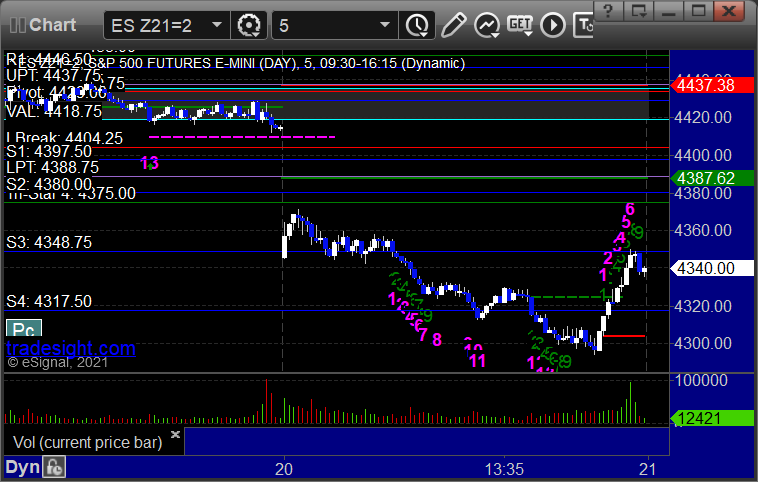Click the 21 date axis label
The width and height of the screenshot is (758, 482).
647,469
